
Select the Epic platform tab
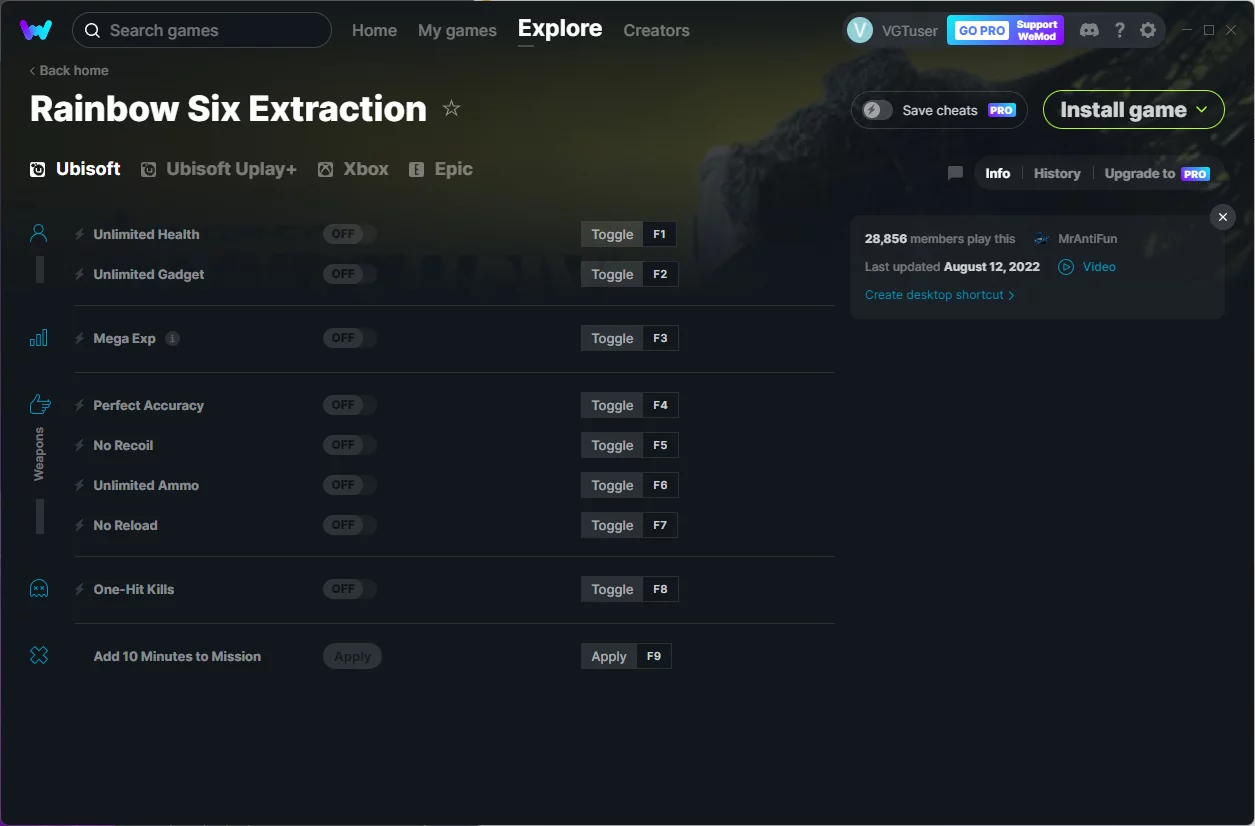click(441, 169)
